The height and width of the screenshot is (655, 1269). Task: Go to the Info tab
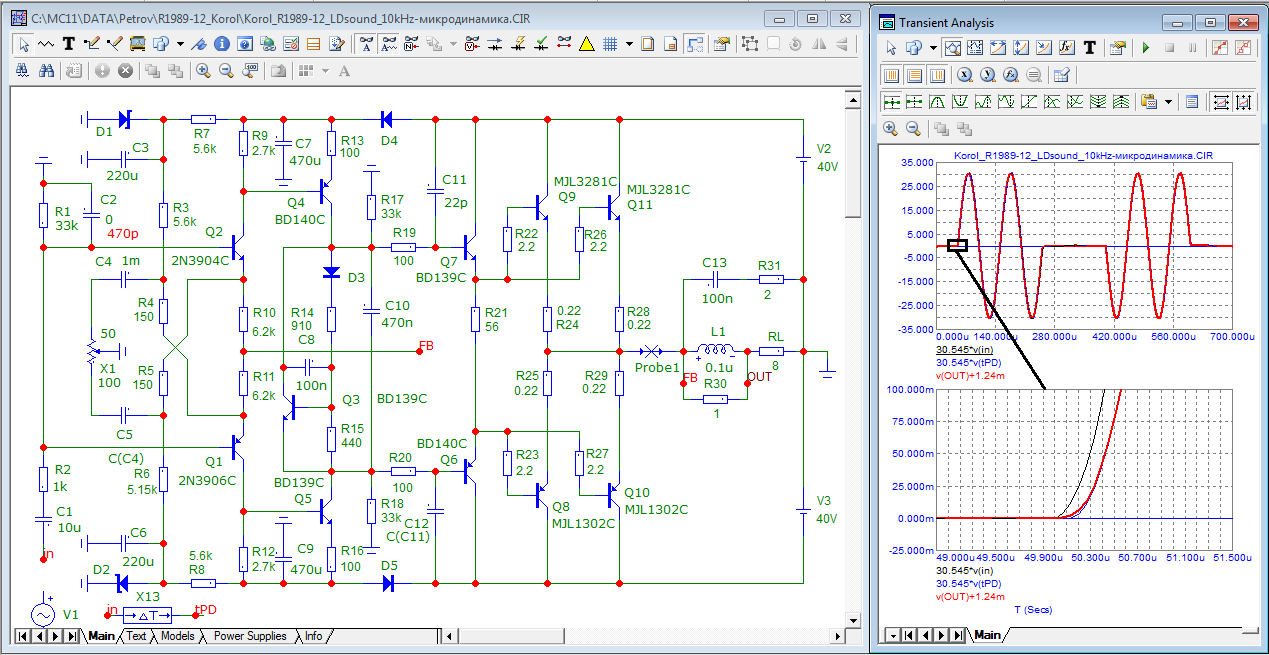pos(314,636)
